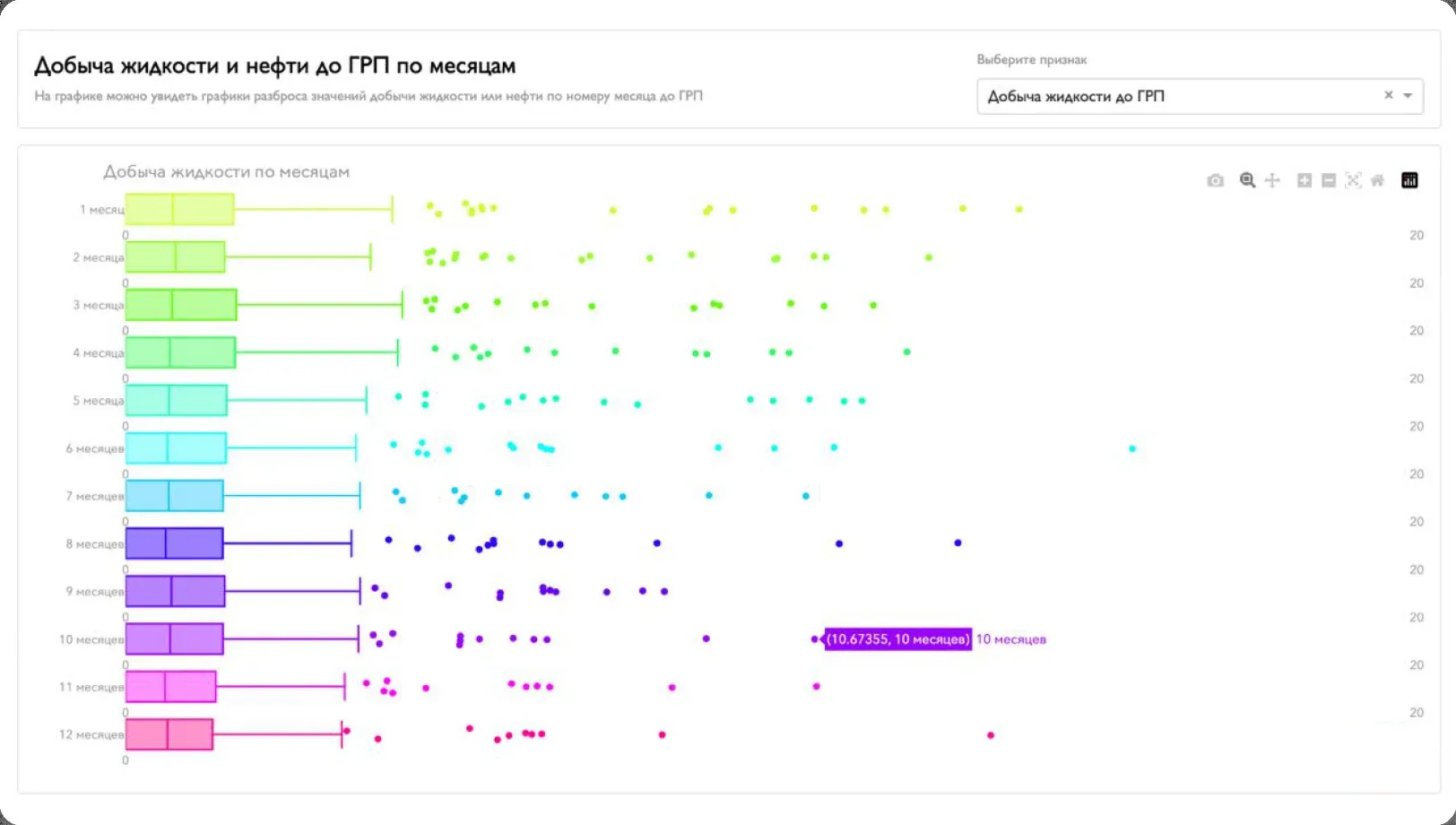
Task: Select the Zoom magnifier tool
Action: click(x=1246, y=180)
